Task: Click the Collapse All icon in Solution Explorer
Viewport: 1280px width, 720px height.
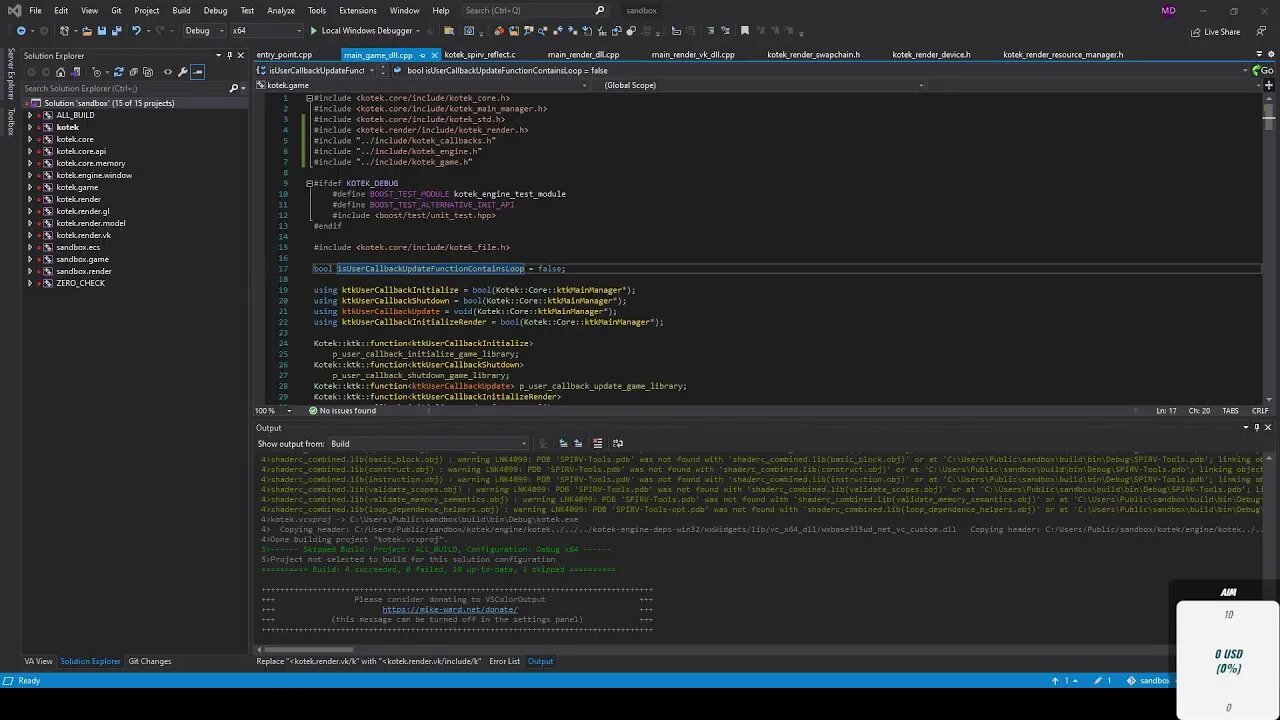Action: click(x=134, y=72)
